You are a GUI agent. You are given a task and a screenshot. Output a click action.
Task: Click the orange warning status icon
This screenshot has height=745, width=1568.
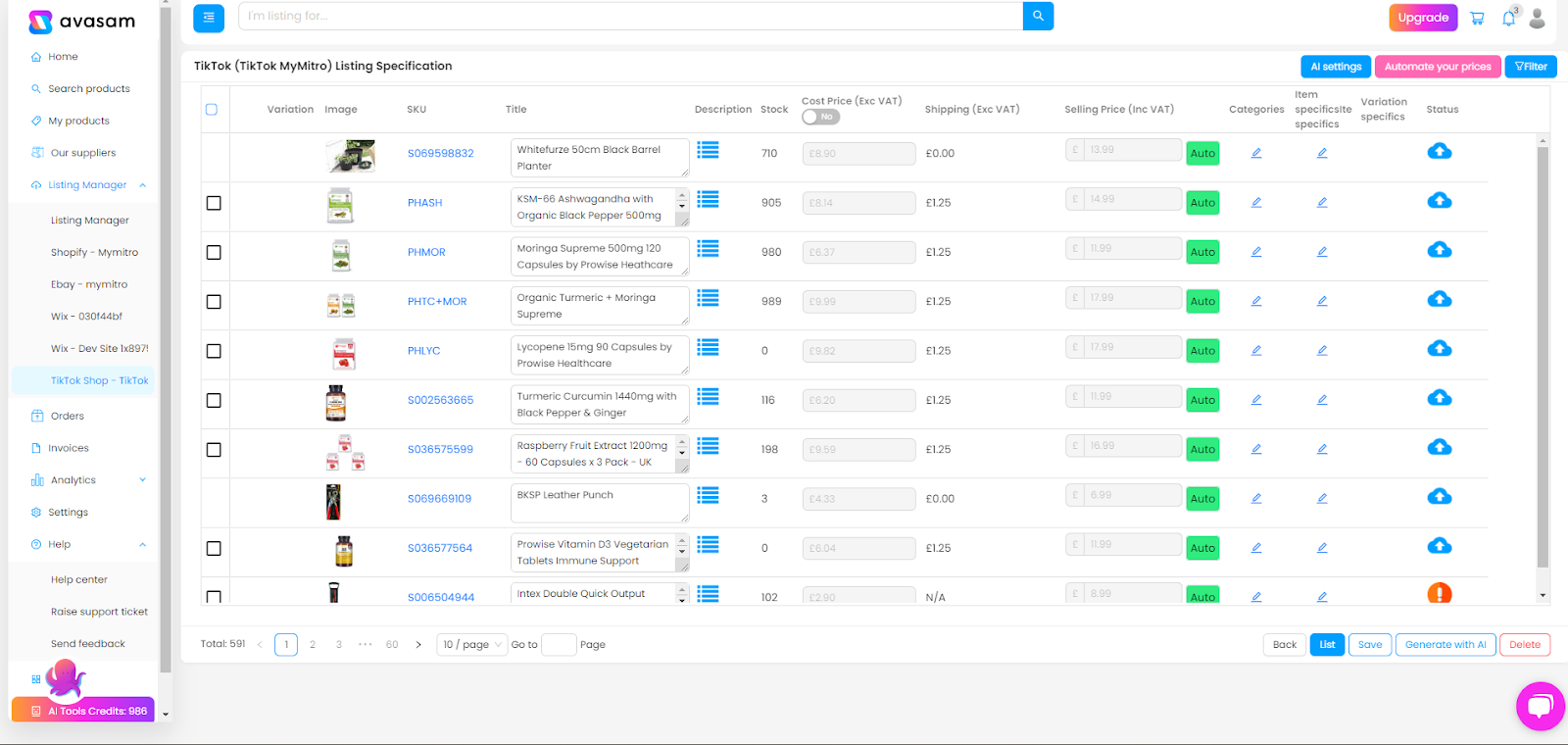pos(1439,593)
